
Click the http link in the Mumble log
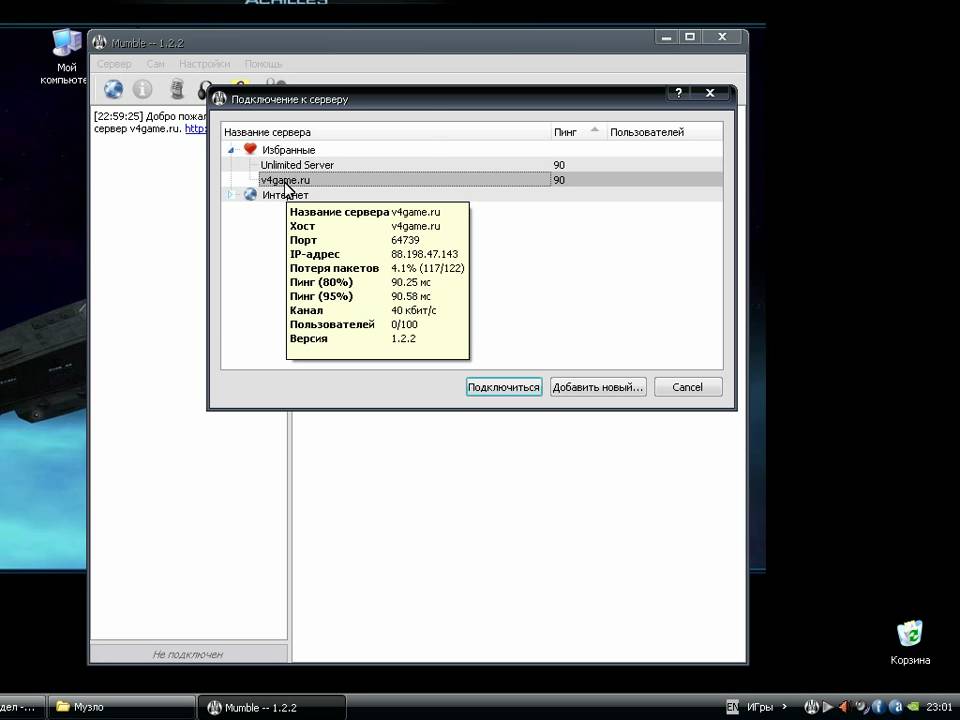click(196, 129)
